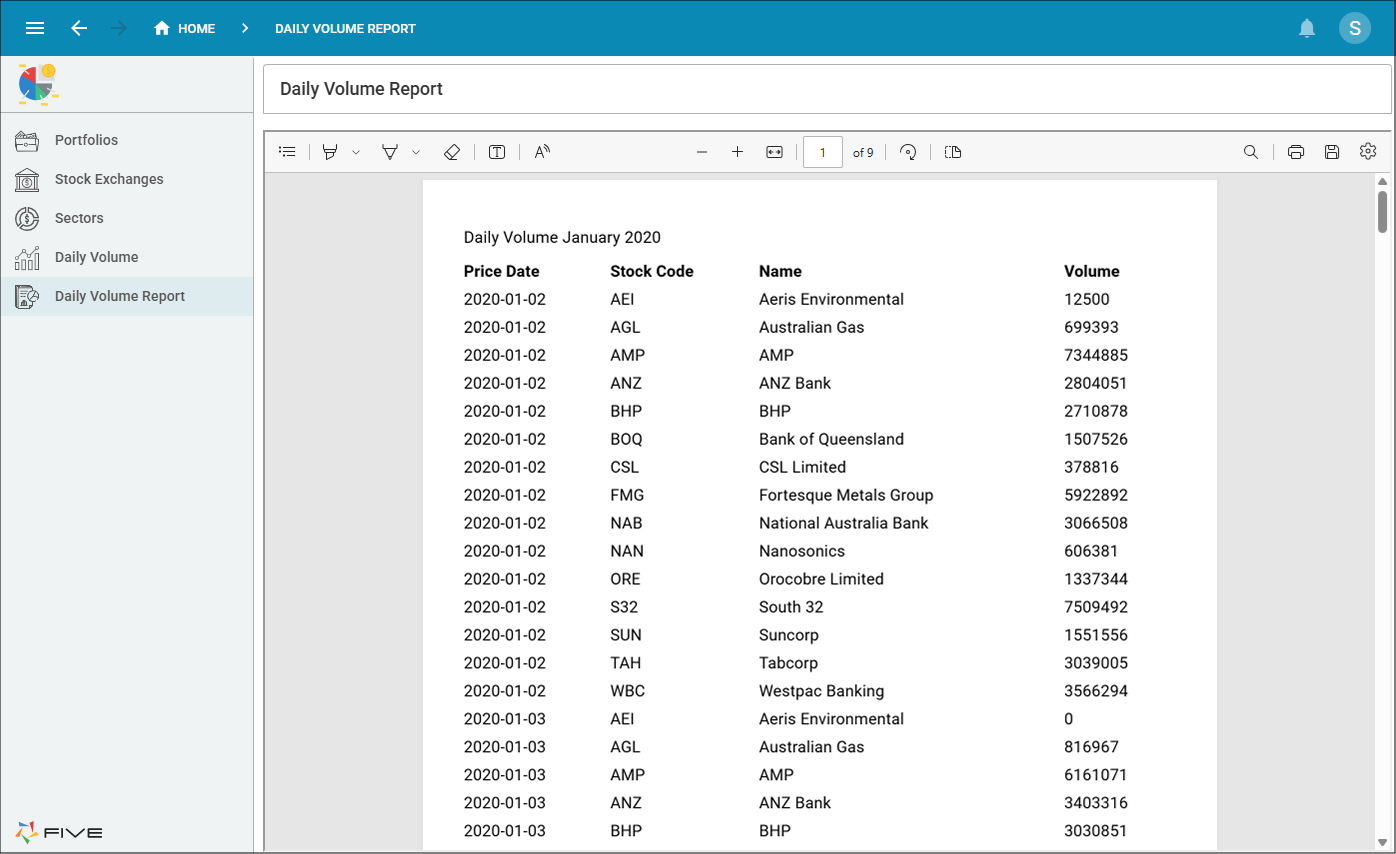The width and height of the screenshot is (1396, 854).
Task: Click the volume value 1551556
Action: pyautogui.click(x=1096, y=635)
